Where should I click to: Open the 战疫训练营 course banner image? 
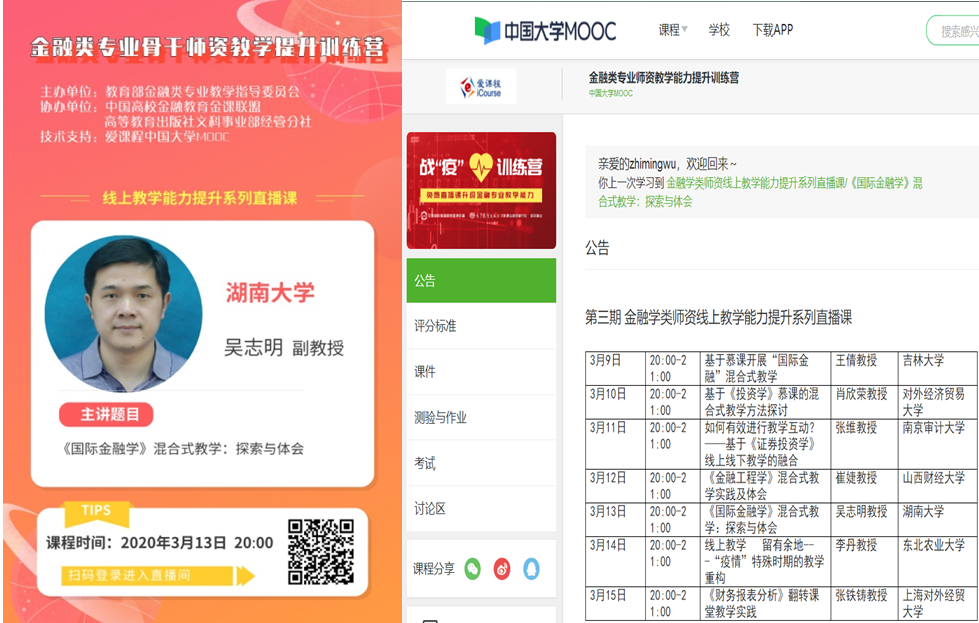pos(481,190)
